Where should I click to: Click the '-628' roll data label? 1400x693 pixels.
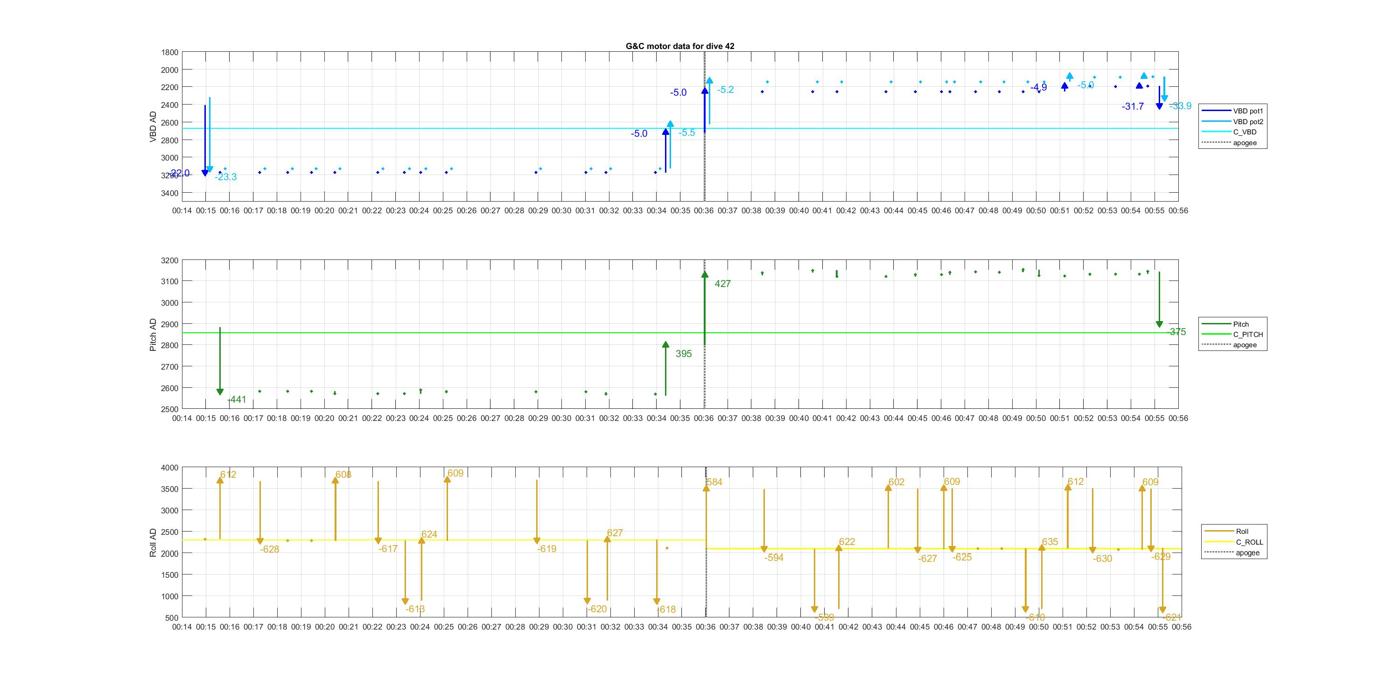[270, 549]
